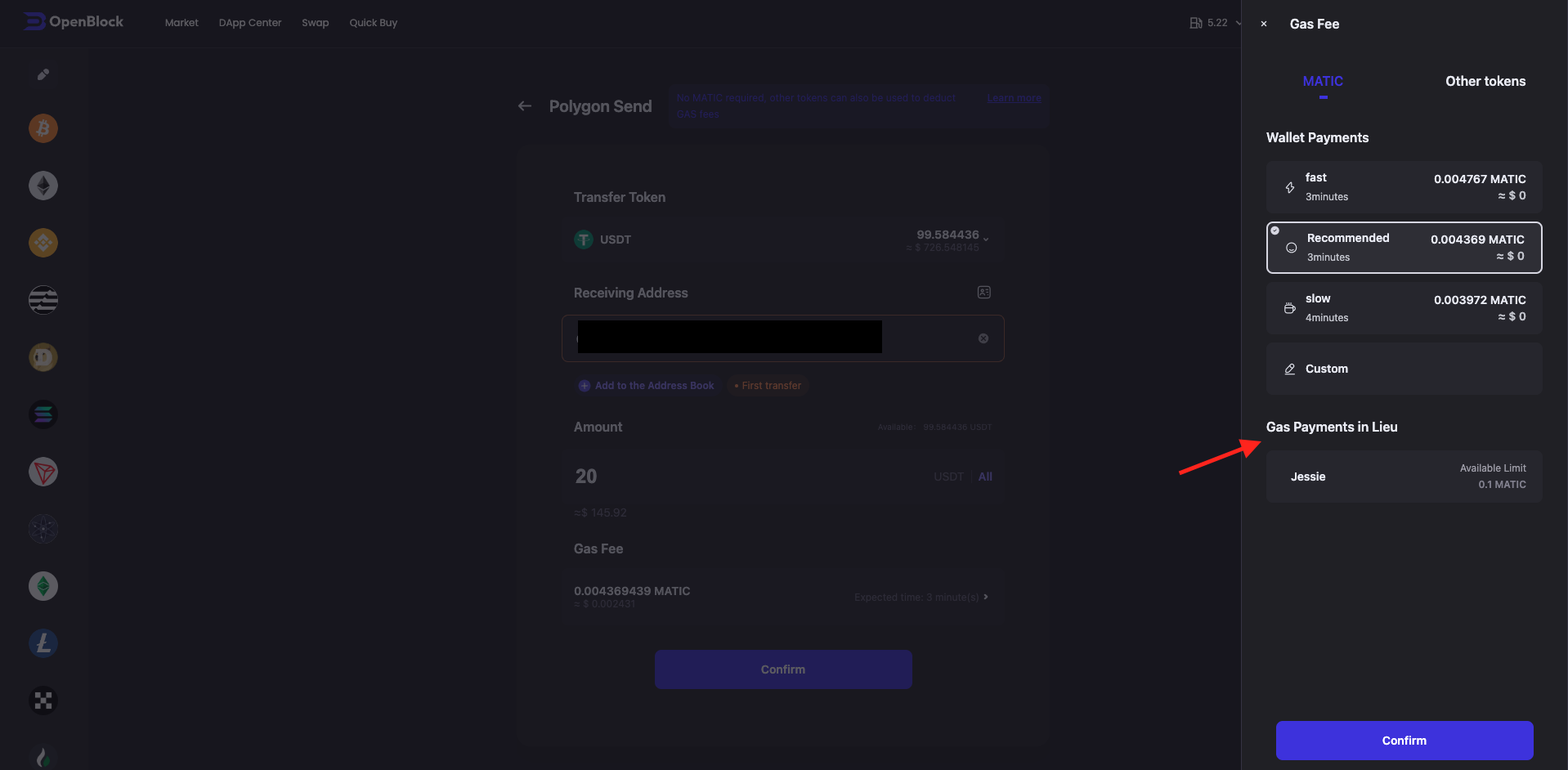Click Confirm in the Gas Fee panel
Viewport: 1568px width, 770px height.
pos(1404,741)
